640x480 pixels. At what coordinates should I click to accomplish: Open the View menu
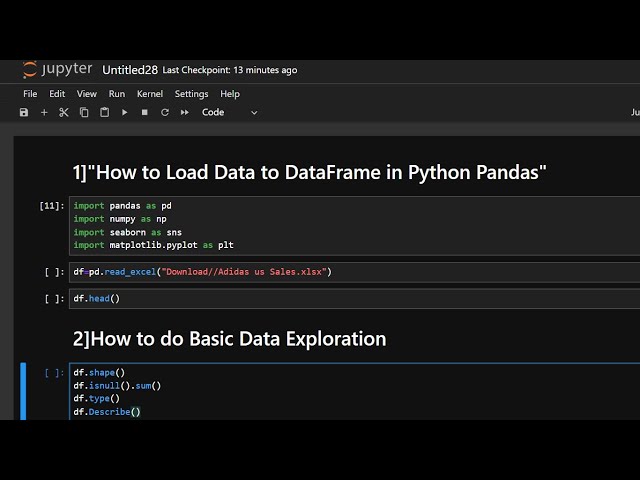click(87, 94)
